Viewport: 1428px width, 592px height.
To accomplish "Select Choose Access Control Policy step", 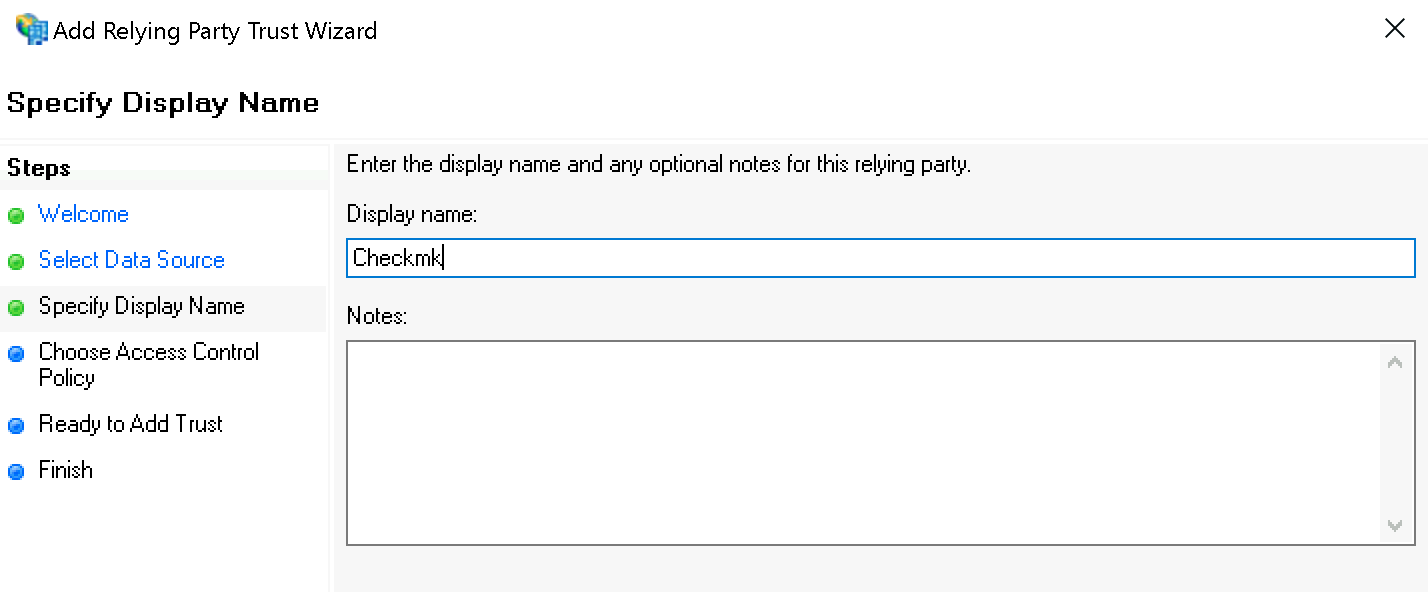I will click(148, 365).
